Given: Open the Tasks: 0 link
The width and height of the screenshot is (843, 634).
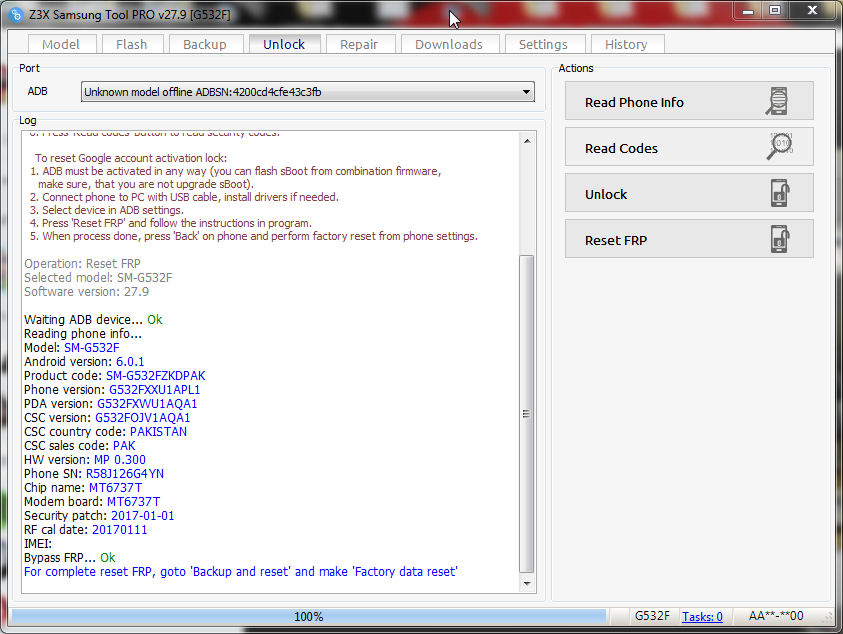Looking at the screenshot, I should point(702,616).
